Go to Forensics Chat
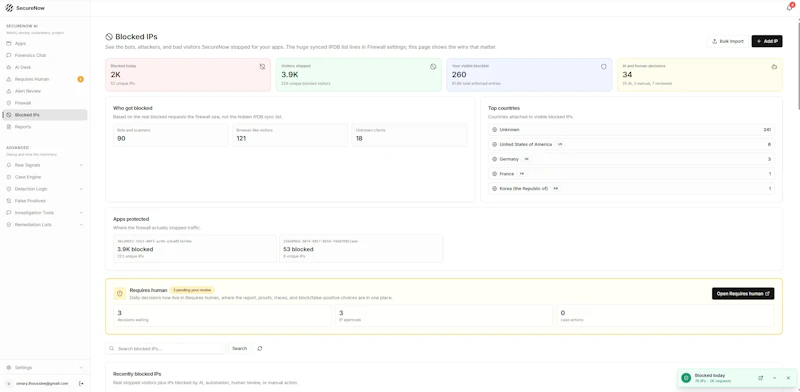 (x=45, y=55)
